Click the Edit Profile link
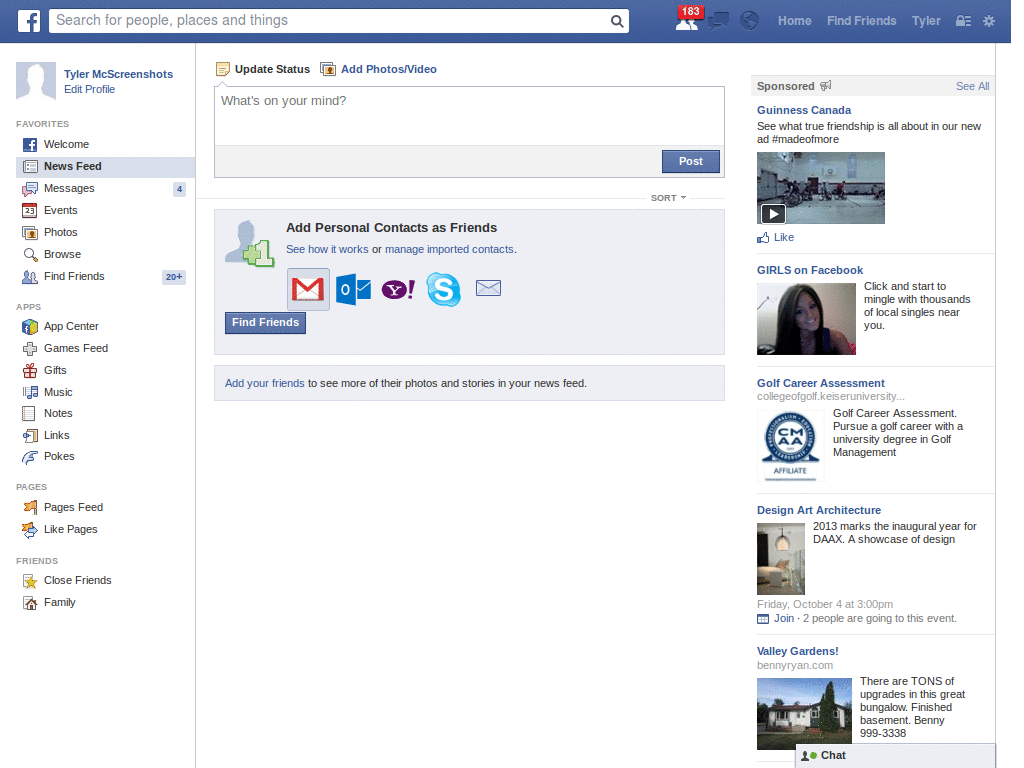This screenshot has height=768, width=1024. coord(89,89)
